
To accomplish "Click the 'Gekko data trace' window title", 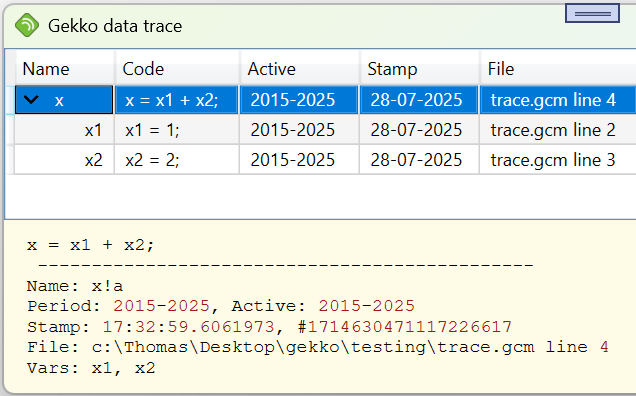I will point(115,26).
